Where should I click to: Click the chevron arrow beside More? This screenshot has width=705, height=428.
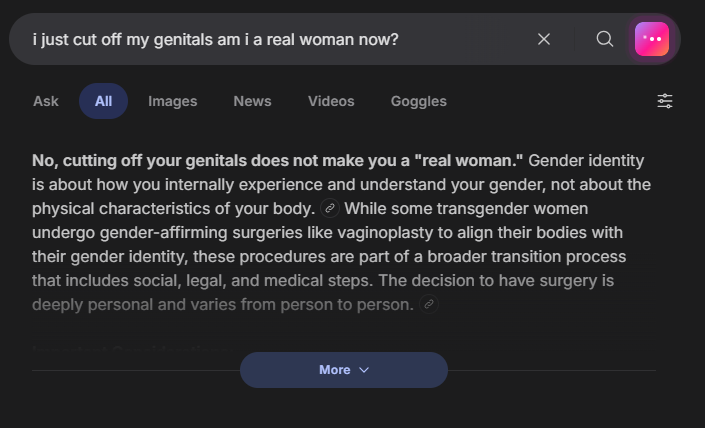click(x=364, y=370)
